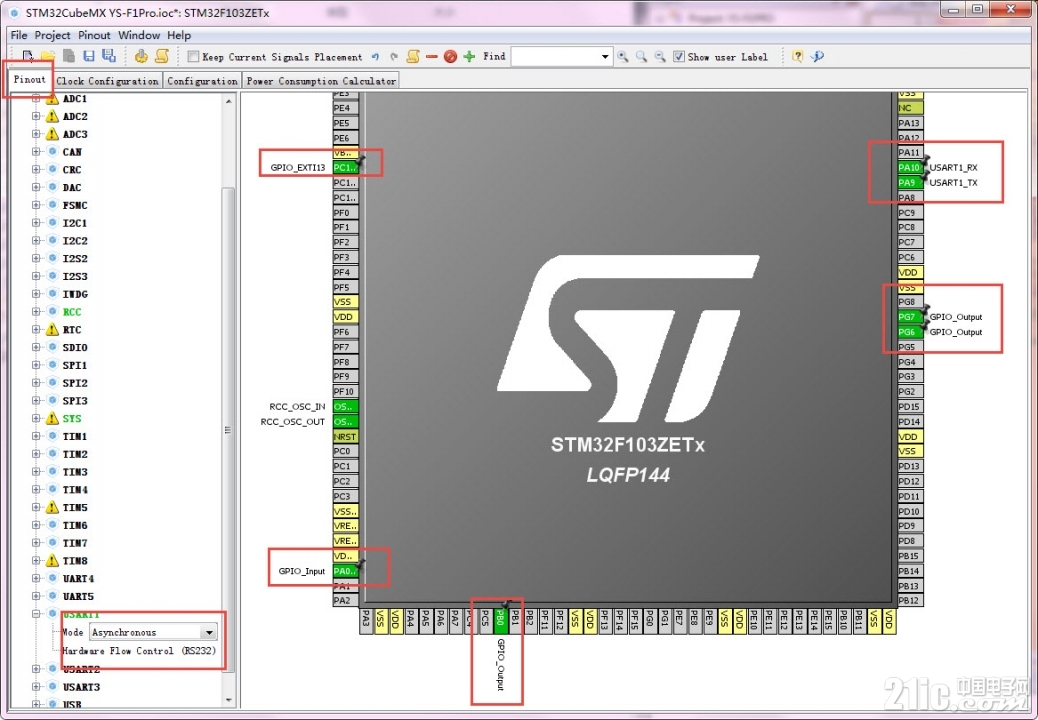Screen dimensions: 1038x720
Task: Open the Find combo box dropdown arrow
Action: (x=604, y=57)
